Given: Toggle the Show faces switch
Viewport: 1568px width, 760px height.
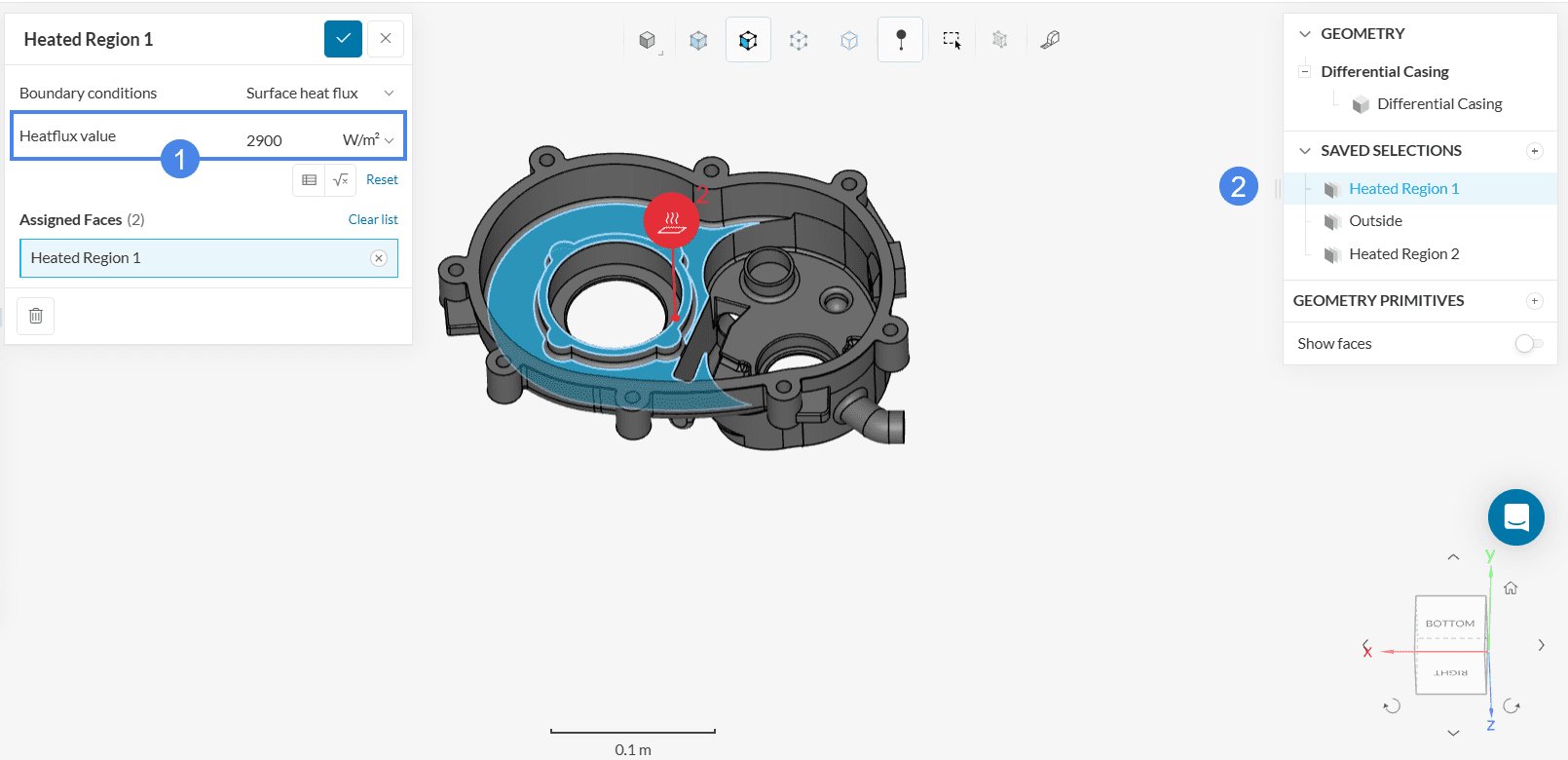Looking at the screenshot, I should (1528, 344).
